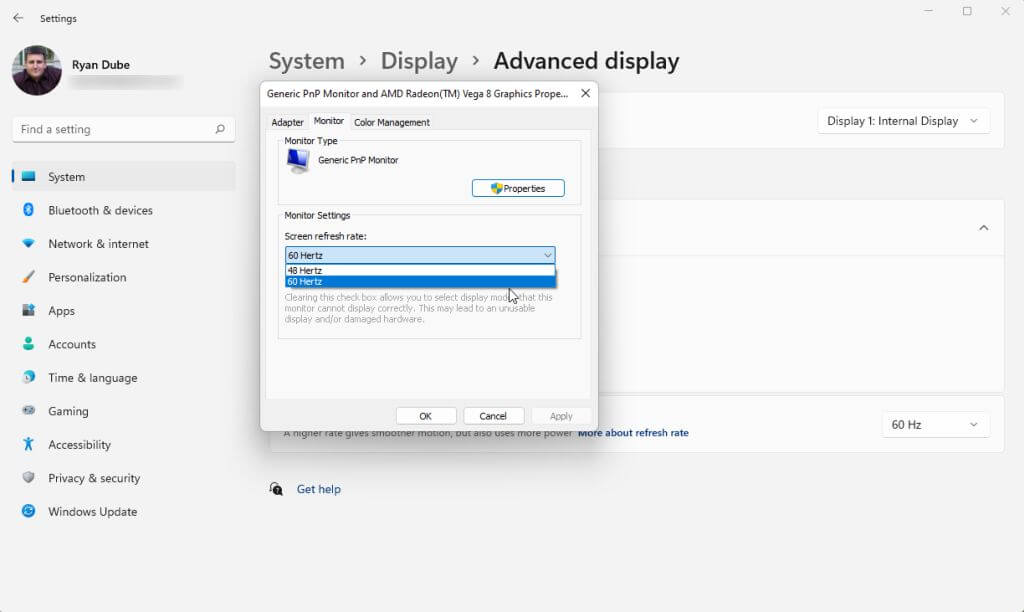Check Windows Update in the sidebar
The image size is (1024, 612).
[x=93, y=511]
